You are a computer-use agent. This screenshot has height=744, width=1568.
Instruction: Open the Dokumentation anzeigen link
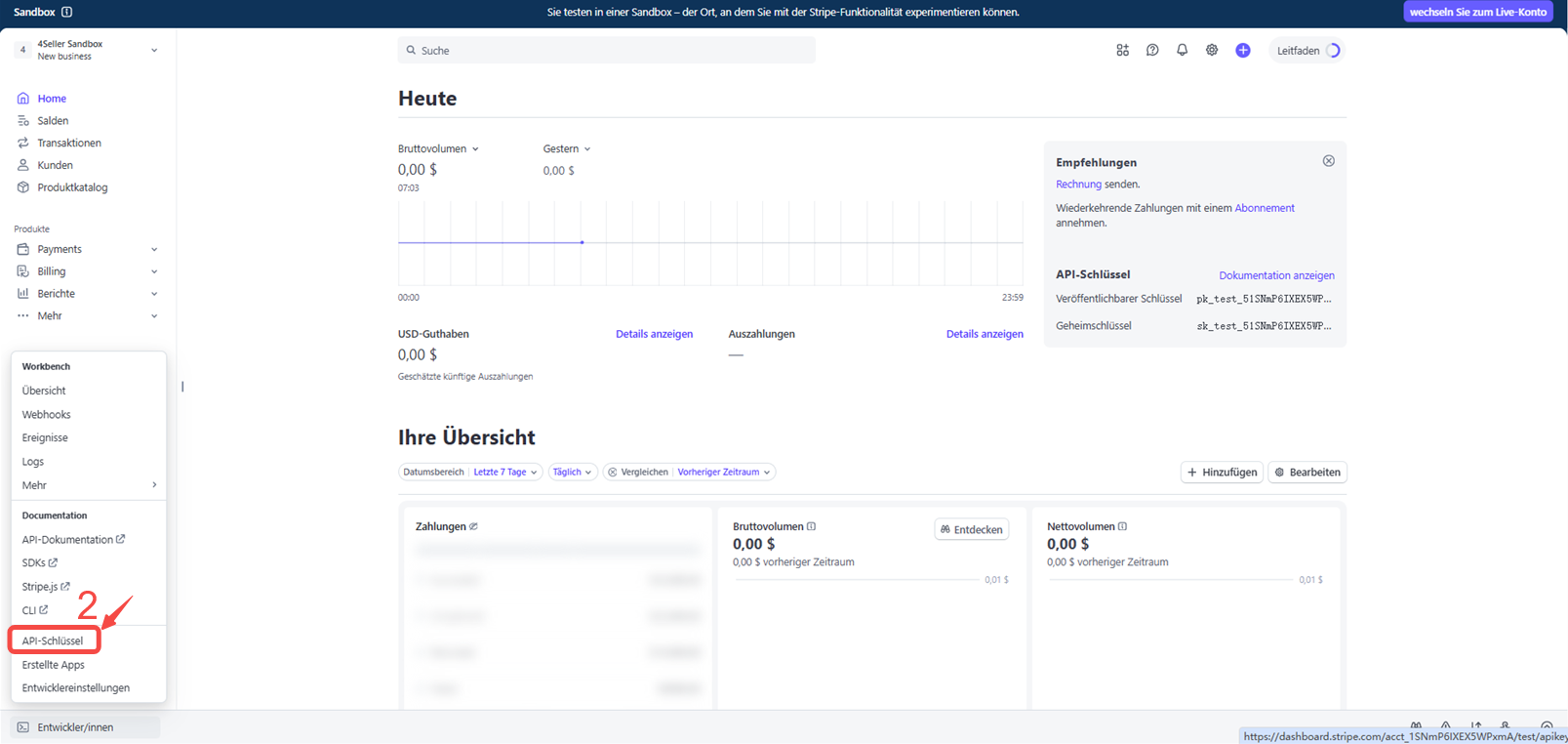coord(1276,275)
